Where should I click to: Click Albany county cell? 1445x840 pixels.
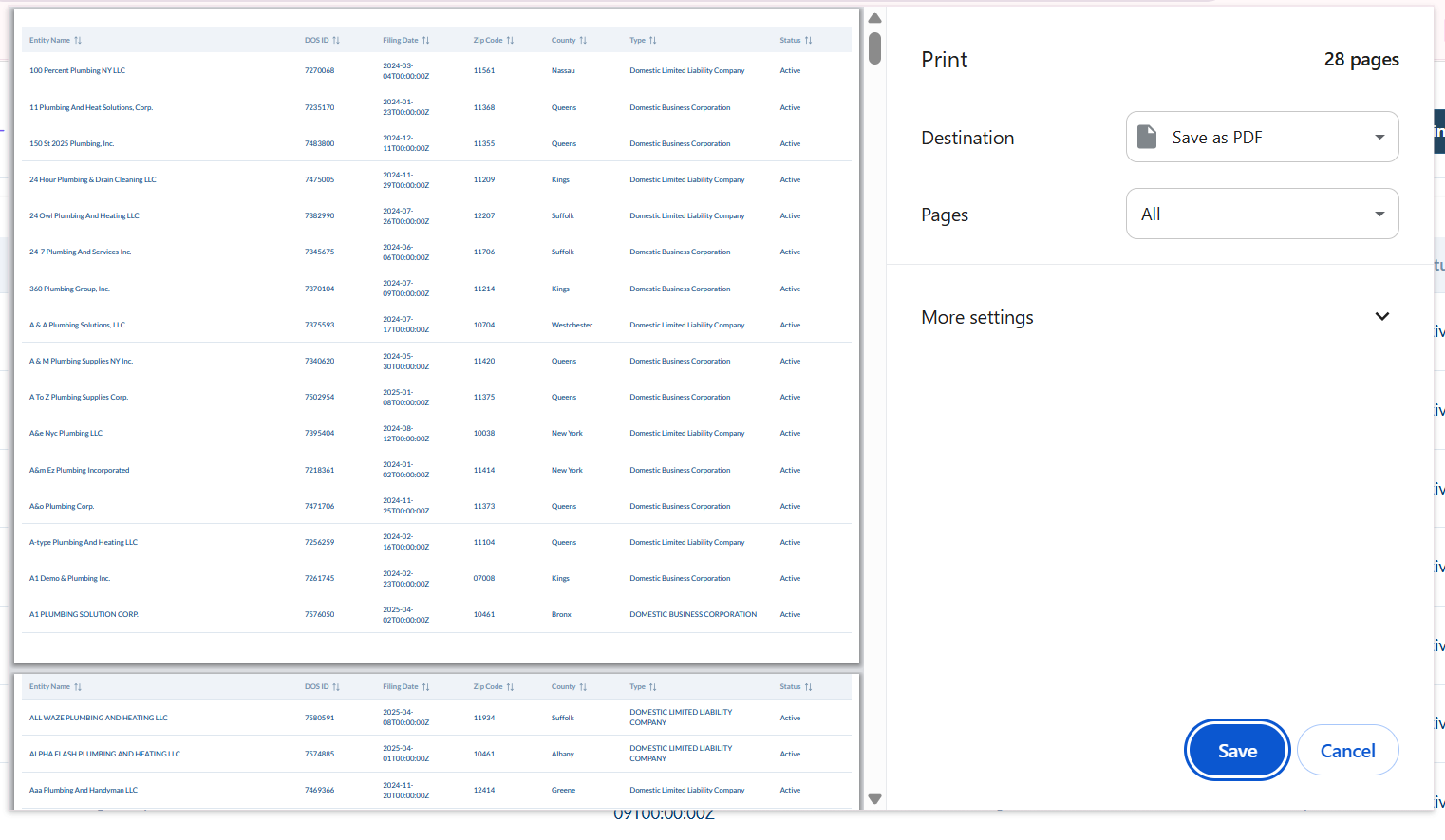(563, 754)
